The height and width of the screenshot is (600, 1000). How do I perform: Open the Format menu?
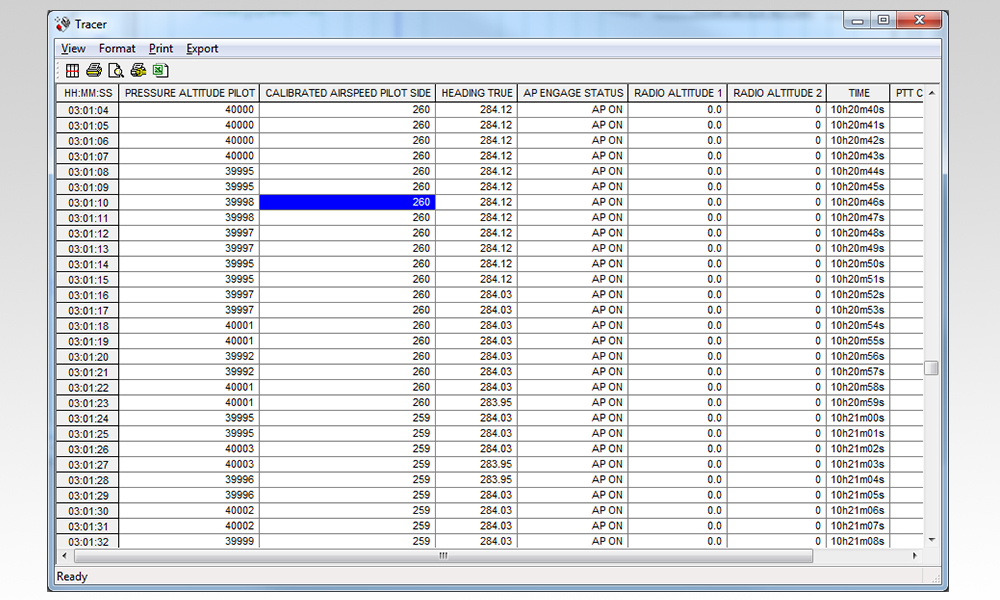coord(117,48)
